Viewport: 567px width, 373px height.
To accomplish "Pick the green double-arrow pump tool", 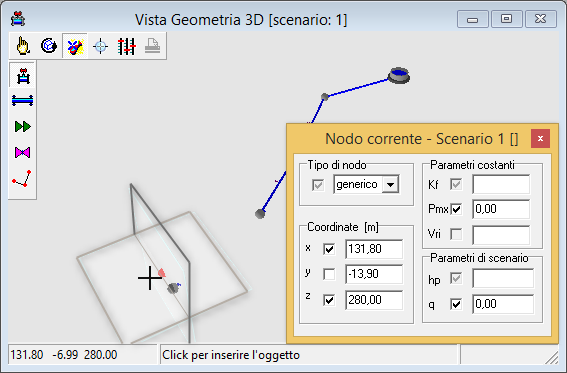I will tap(23, 127).
